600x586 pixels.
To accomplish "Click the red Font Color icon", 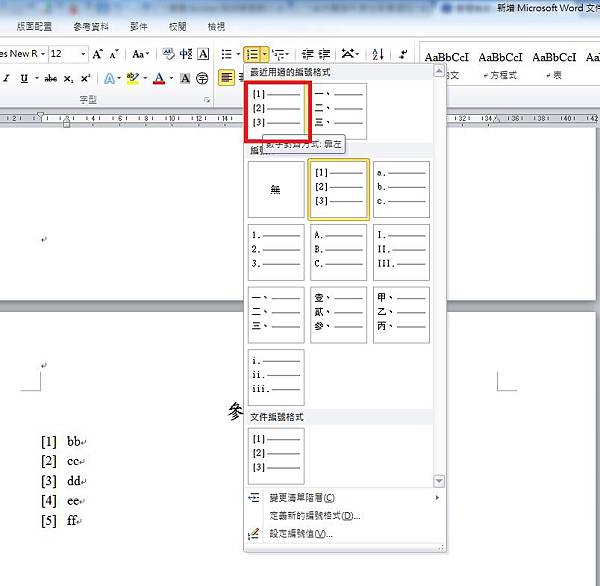I will pos(159,79).
